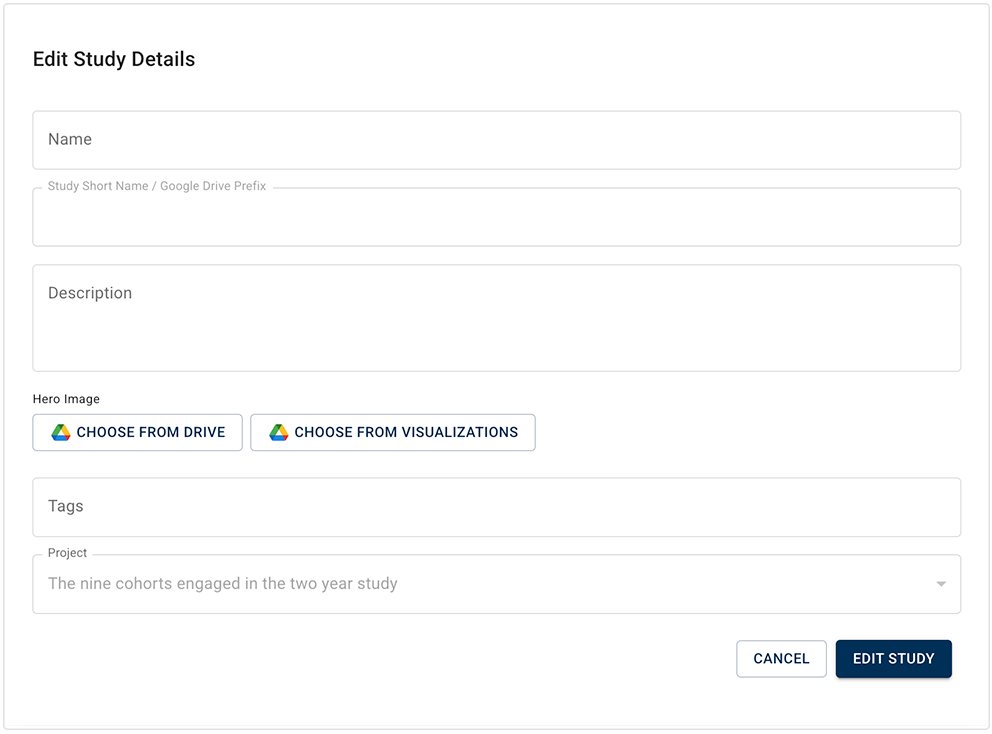Submit with the Edit Study button
992x734 pixels.
[x=893, y=659]
